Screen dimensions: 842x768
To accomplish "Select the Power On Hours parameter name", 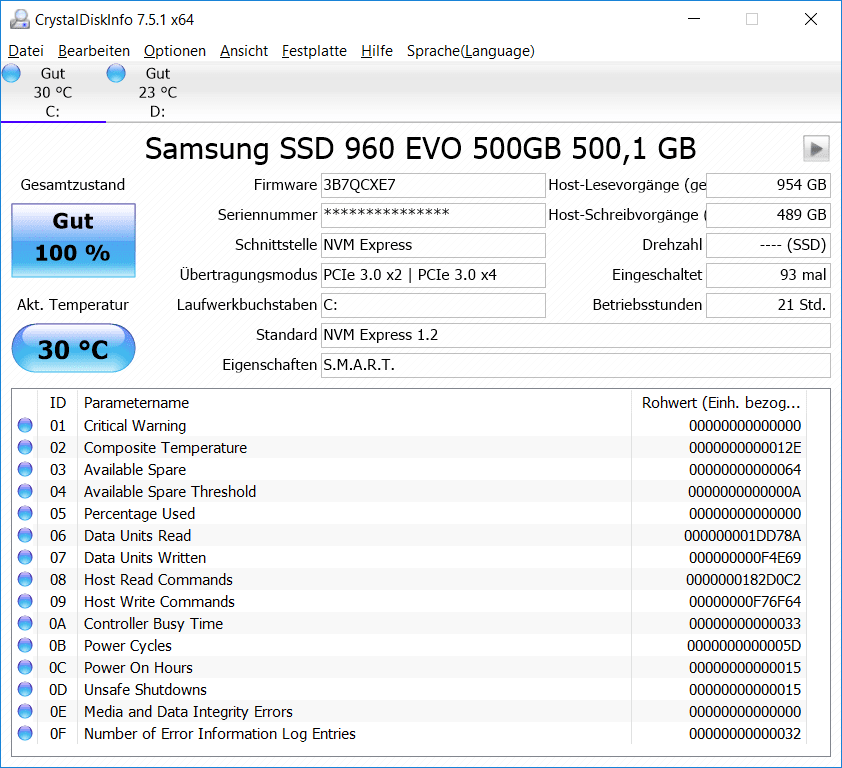I will (138, 668).
